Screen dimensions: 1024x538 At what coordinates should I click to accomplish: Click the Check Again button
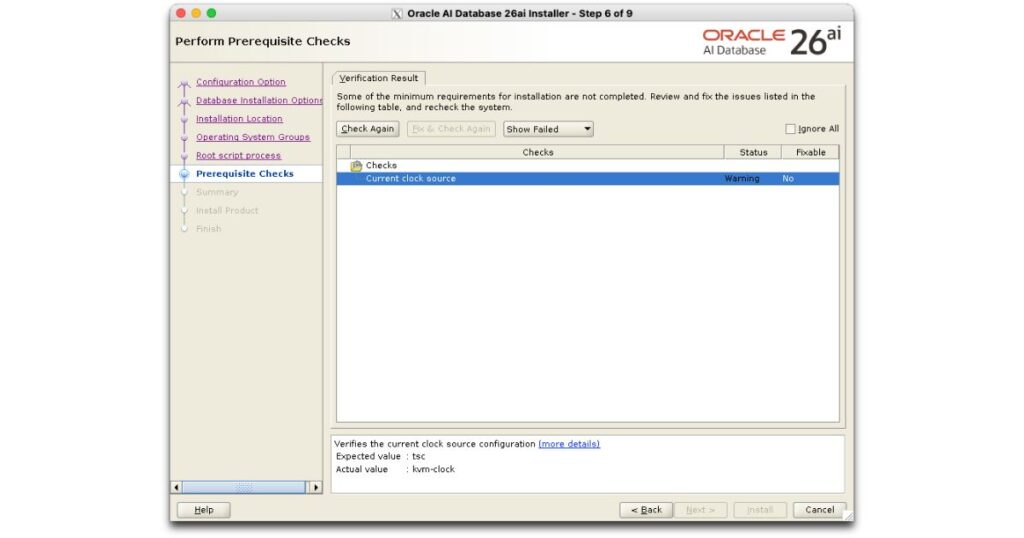(x=368, y=129)
